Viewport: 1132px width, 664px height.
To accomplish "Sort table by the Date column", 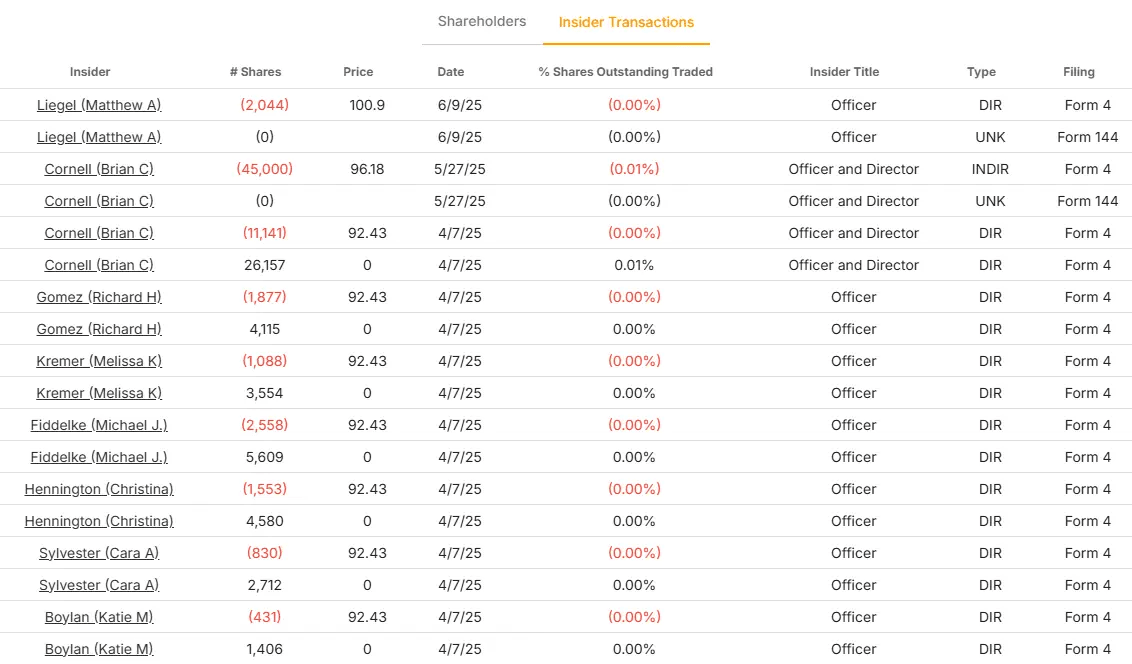I will coord(450,72).
